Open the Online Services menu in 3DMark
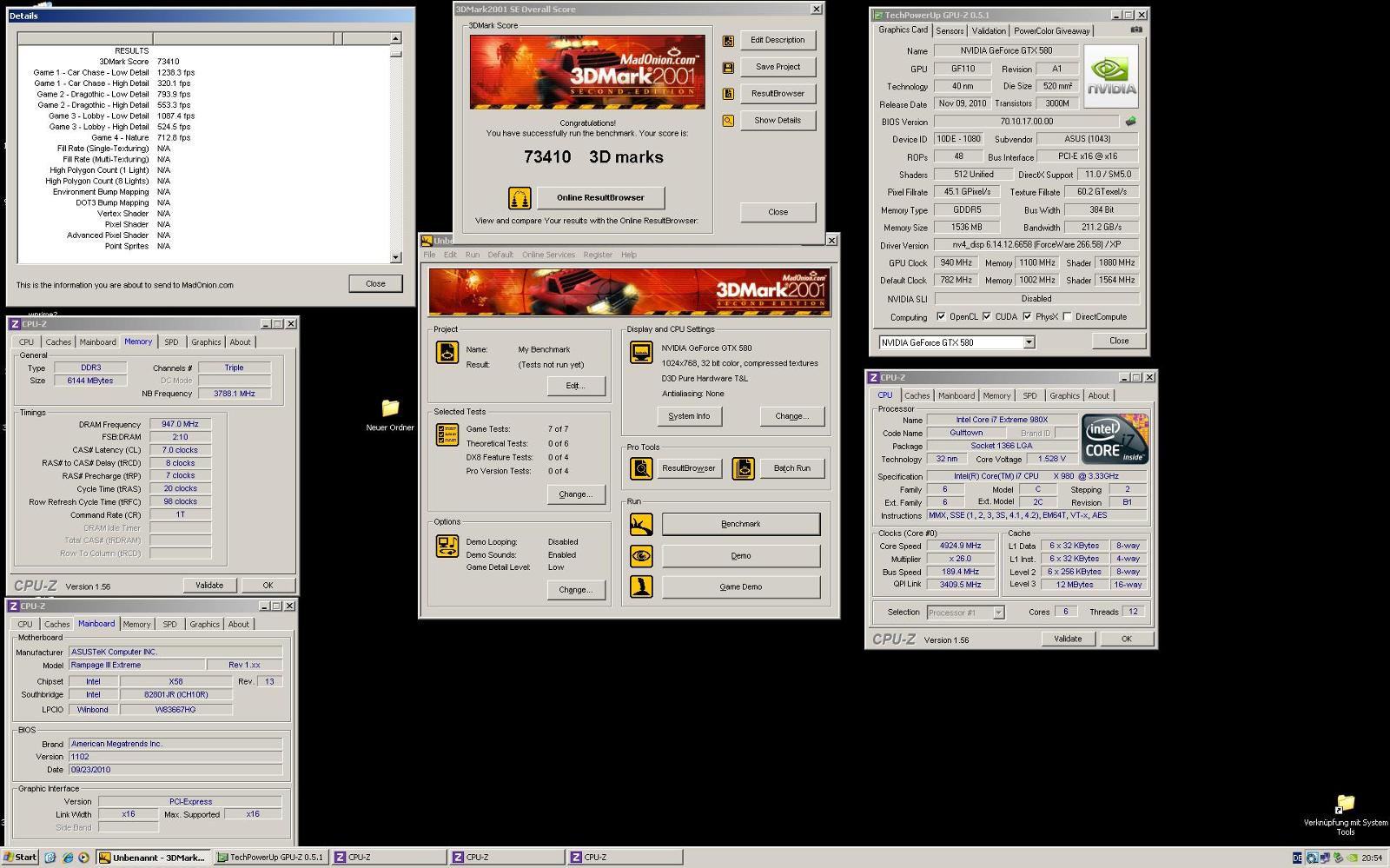Viewport: 1390px width, 868px height. pyautogui.click(x=548, y=255)
